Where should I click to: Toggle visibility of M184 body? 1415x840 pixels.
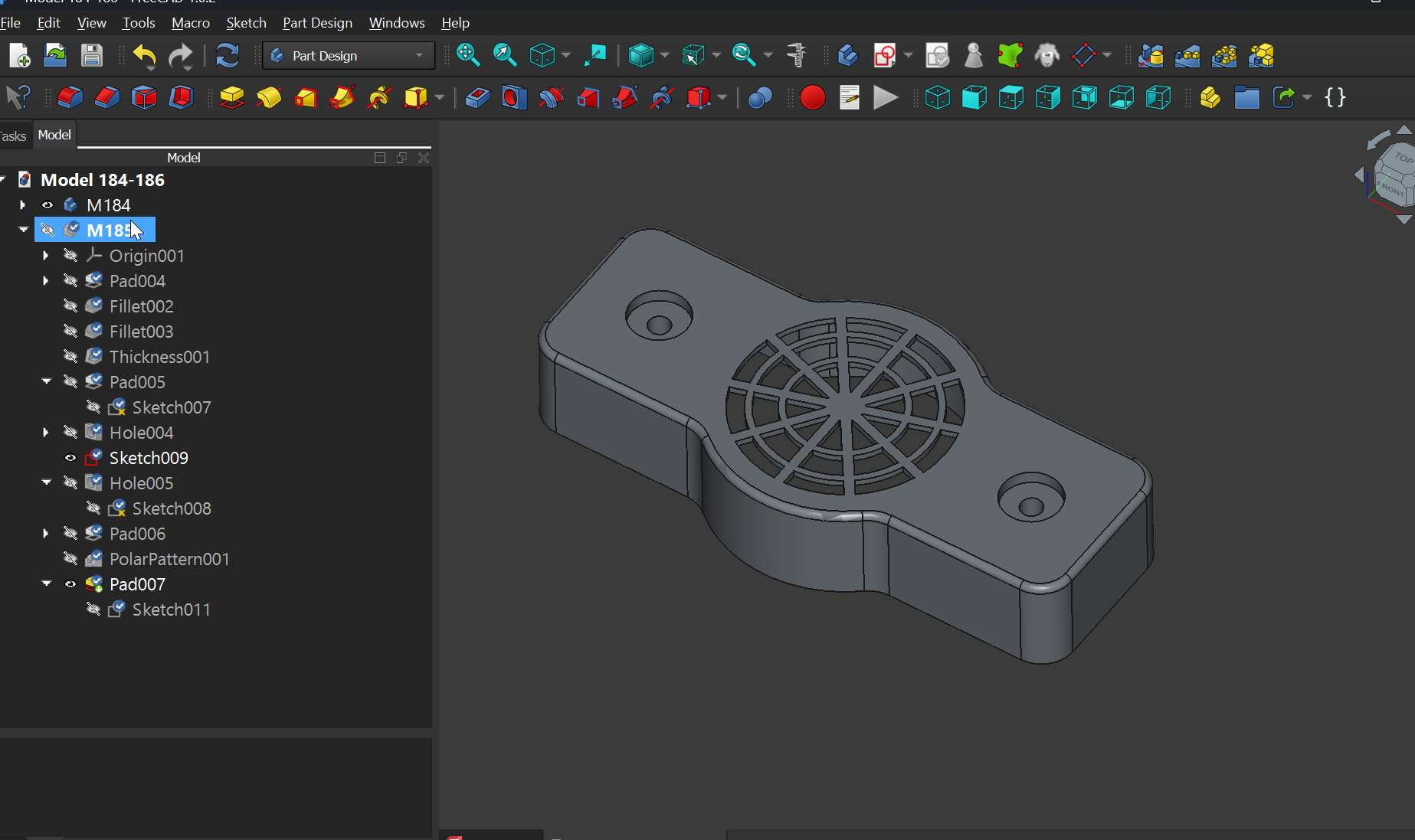pyautogui.click(x=47, y=205)
